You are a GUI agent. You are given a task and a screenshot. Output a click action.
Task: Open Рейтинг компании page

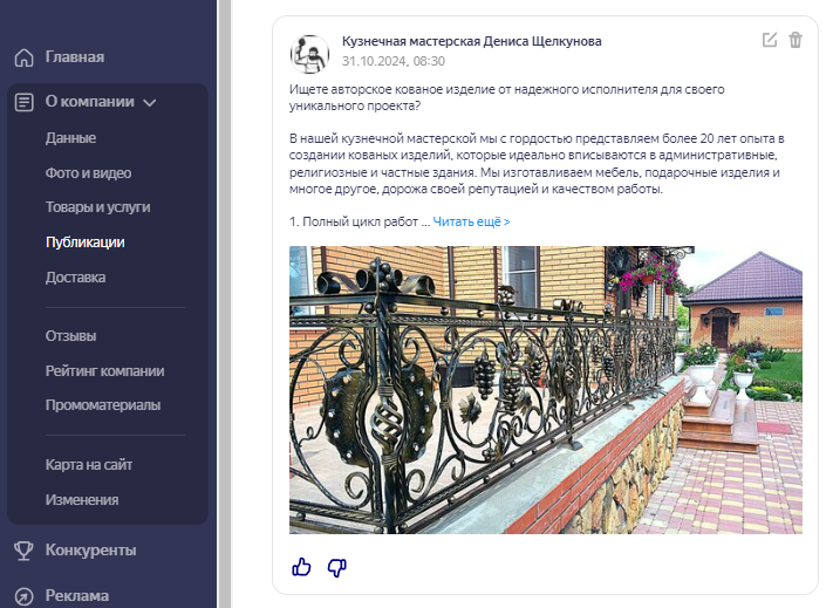click(x=104, y=371)
